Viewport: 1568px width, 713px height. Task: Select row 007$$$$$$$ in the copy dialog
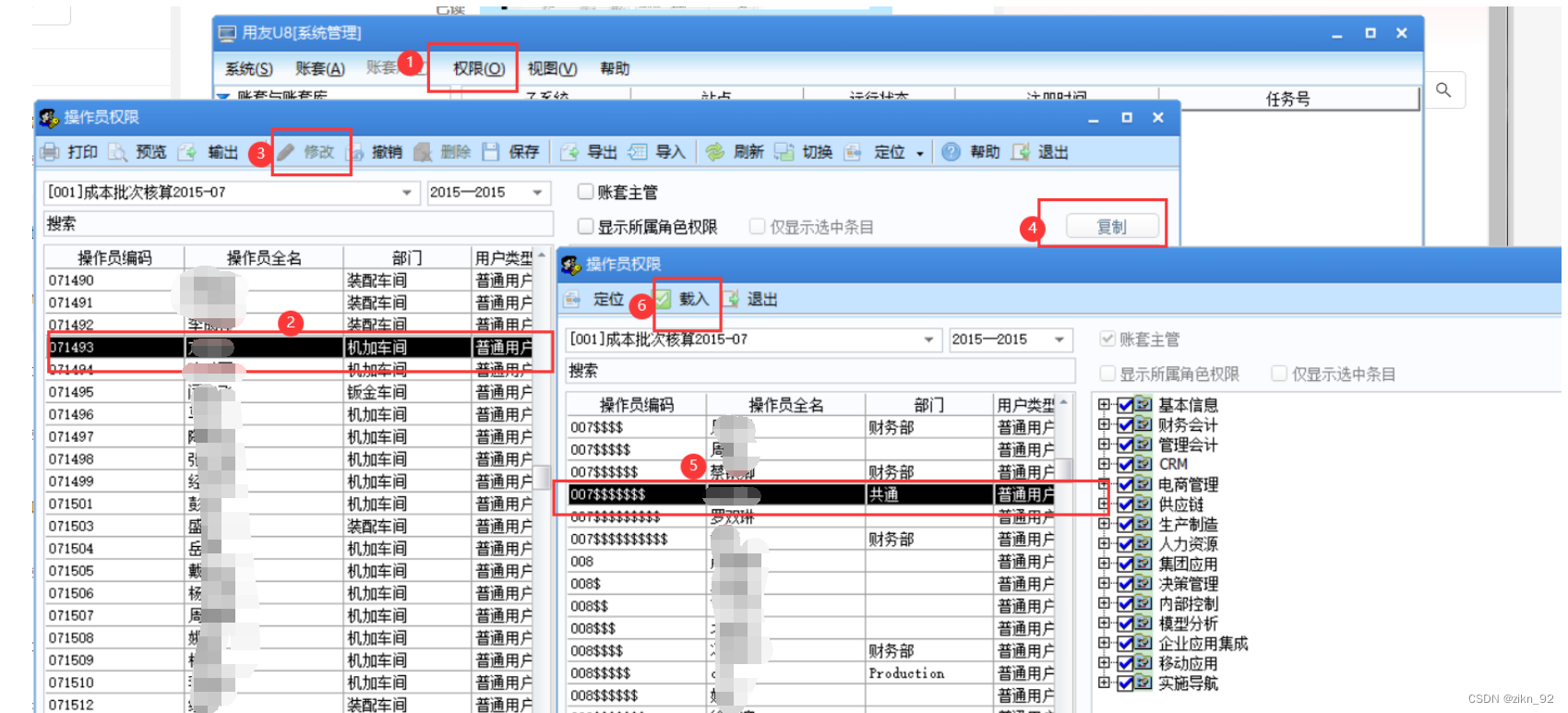point(810,494)
